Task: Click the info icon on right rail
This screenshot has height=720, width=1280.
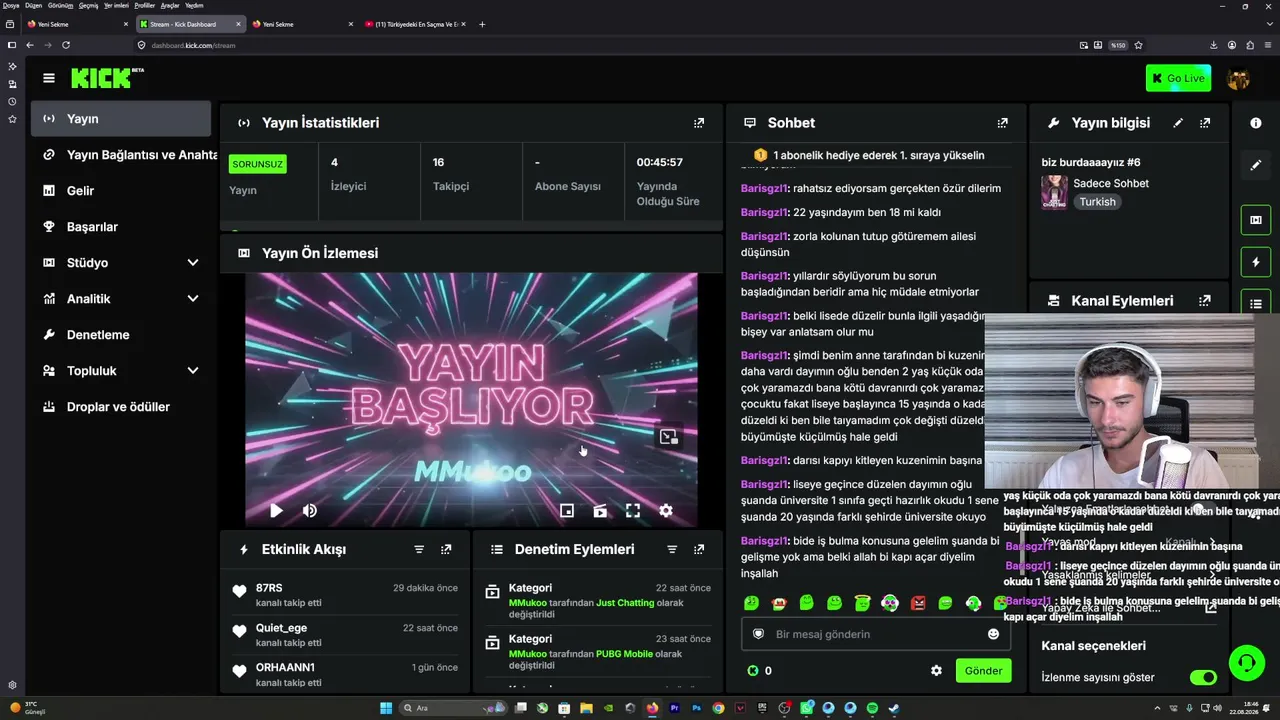Action: click(1256, 123)
